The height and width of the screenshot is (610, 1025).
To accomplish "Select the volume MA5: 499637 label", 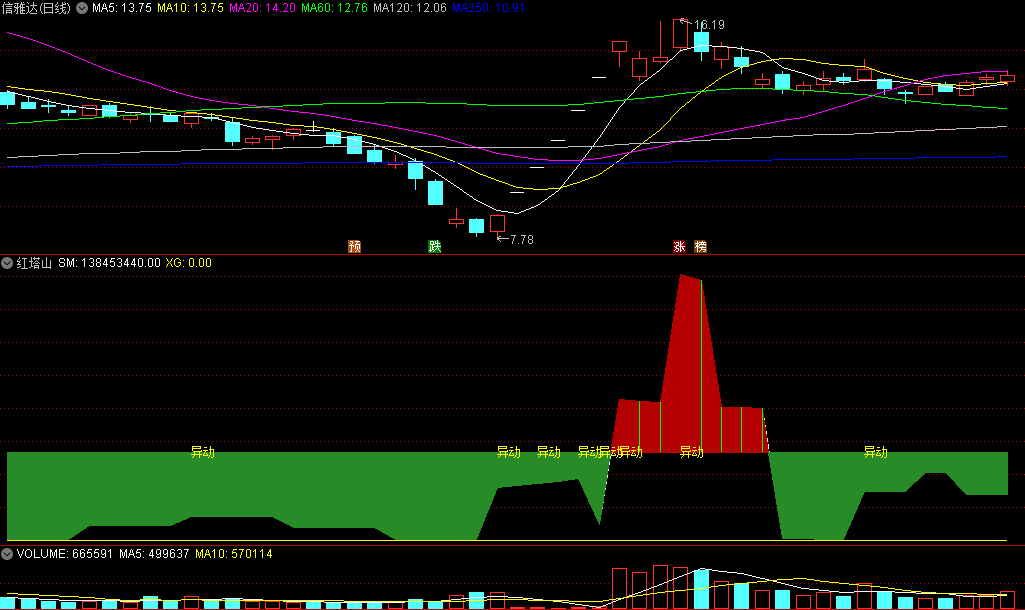I will 154,554.
